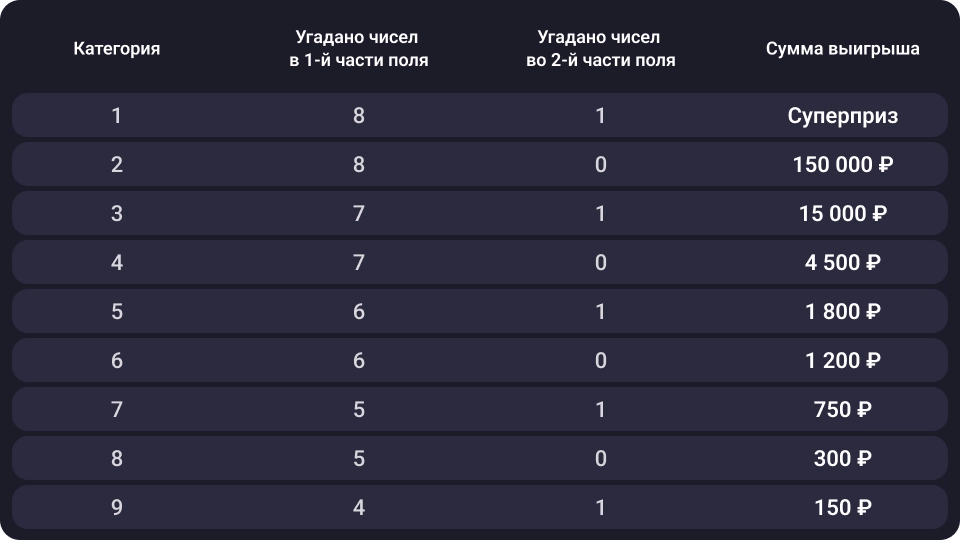This screenshot has width=960, height=540.
Task: Select the 150 ₽ prize amount
Action: pyautogui.click(x=842, y=508)
